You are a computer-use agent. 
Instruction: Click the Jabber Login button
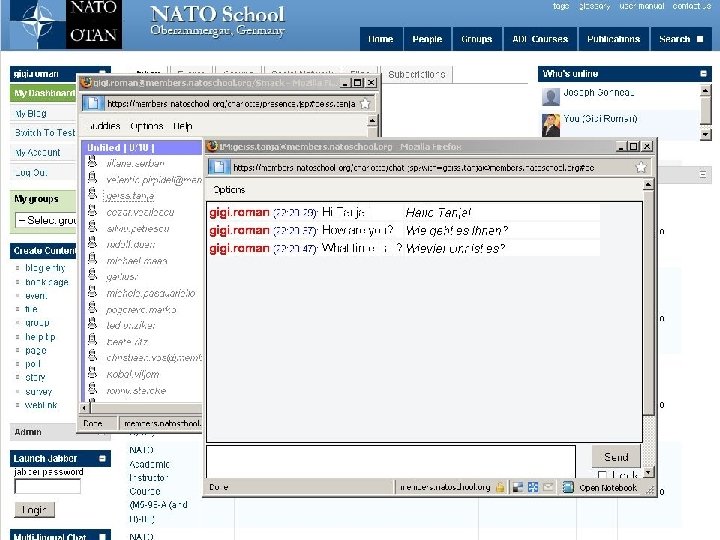pos(34,510)
